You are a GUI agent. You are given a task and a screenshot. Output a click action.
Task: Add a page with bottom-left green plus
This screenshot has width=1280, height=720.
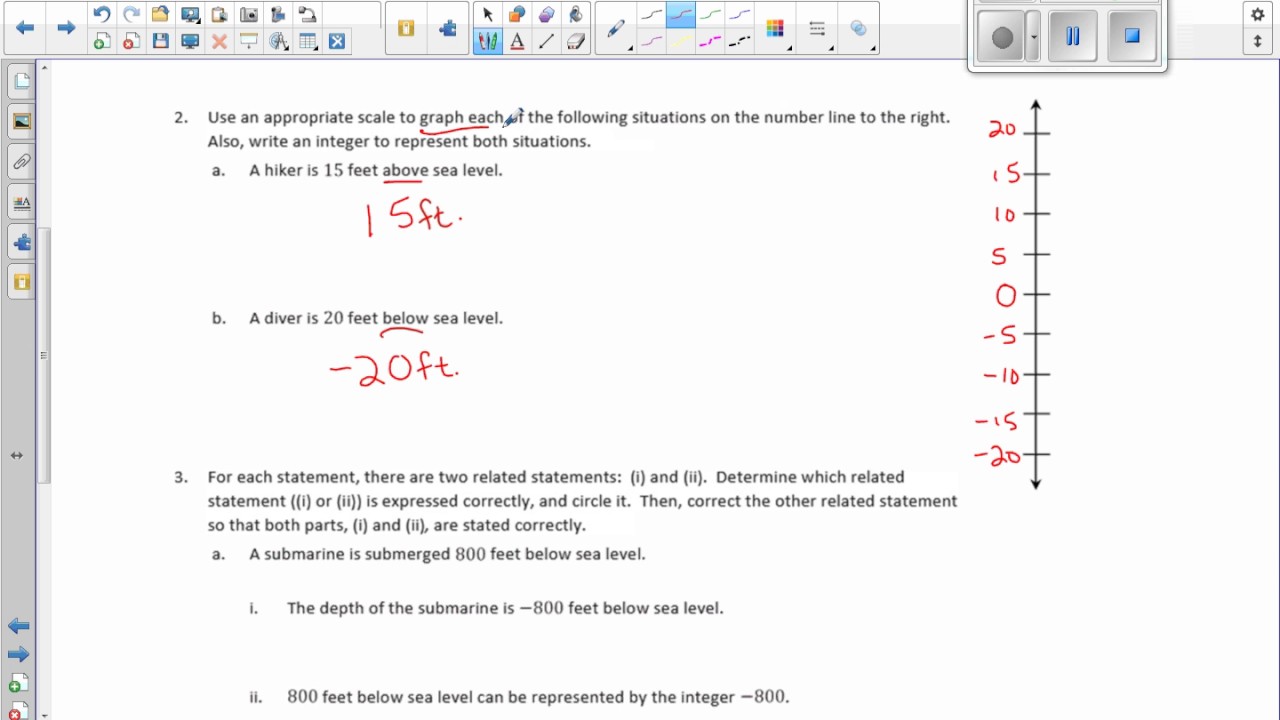(x=16, y=685)
